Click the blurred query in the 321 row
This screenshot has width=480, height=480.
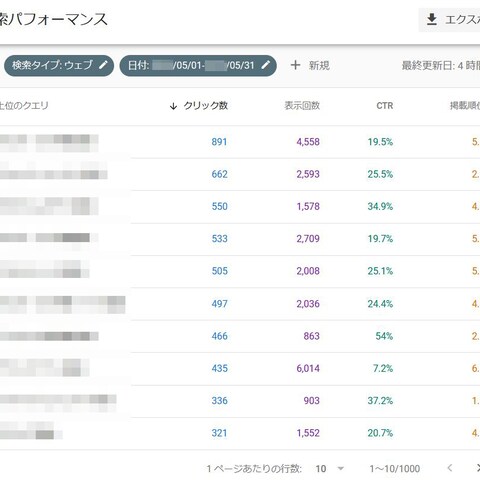pos(31,431)
